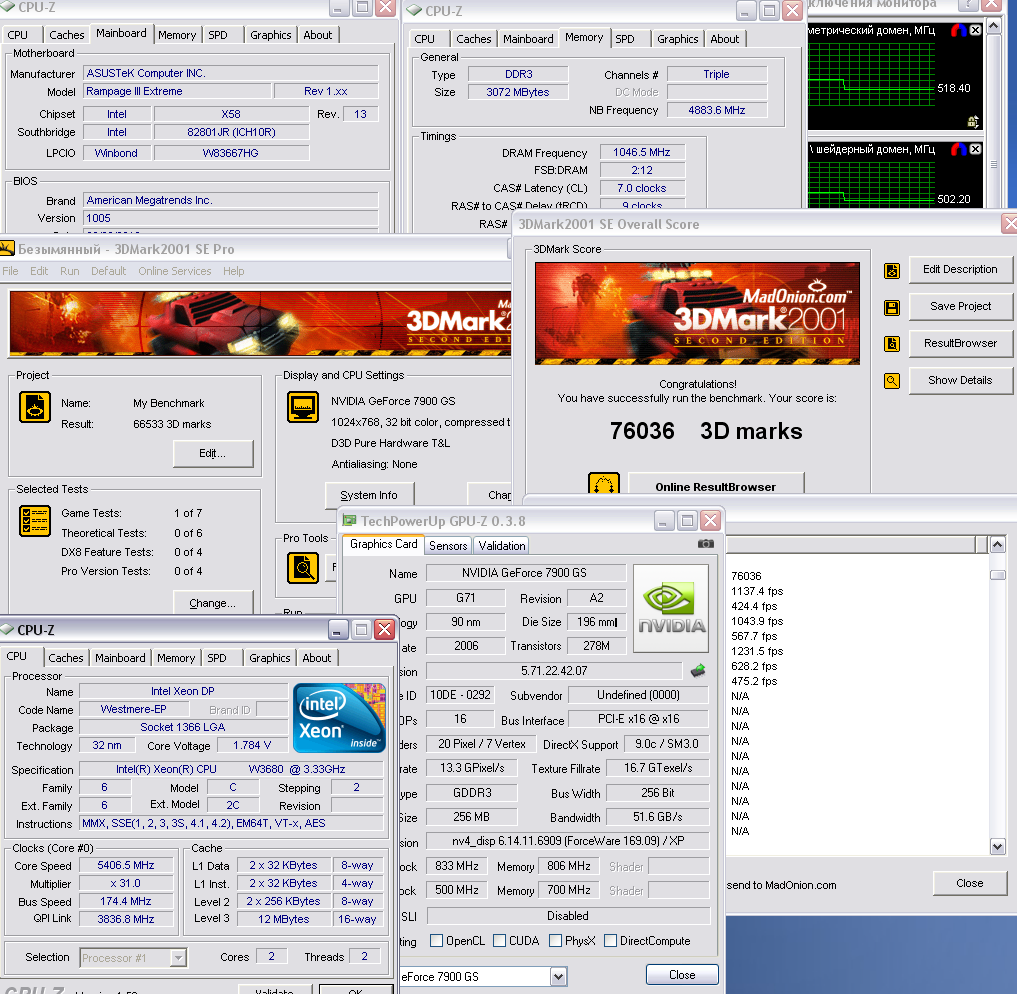This screenshot has height=994, width=1017.
Task: Click the Online ResultBrowser button
Action: (715, 485)
